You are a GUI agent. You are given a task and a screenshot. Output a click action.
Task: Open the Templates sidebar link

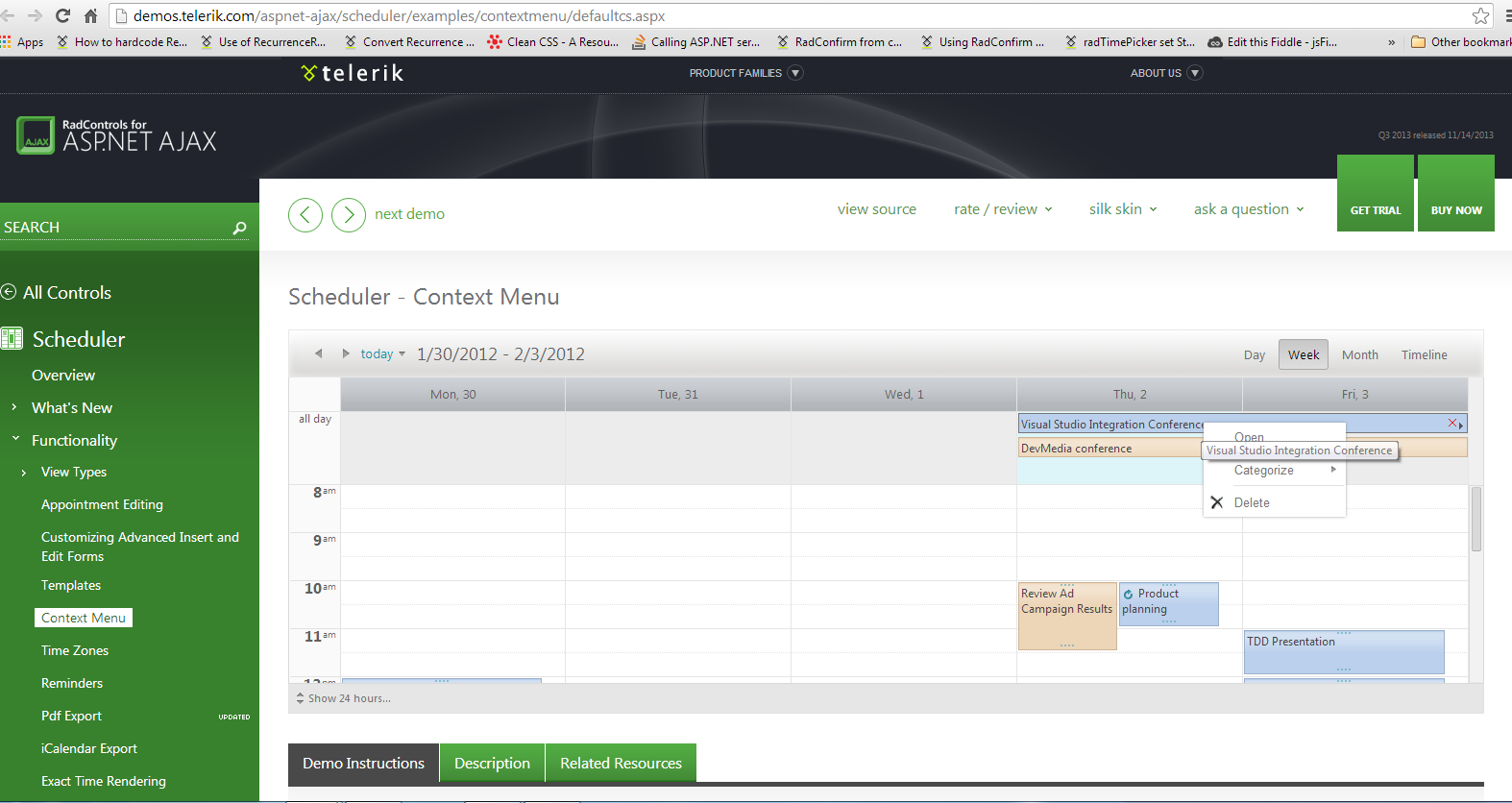click(x=71, y=585)
